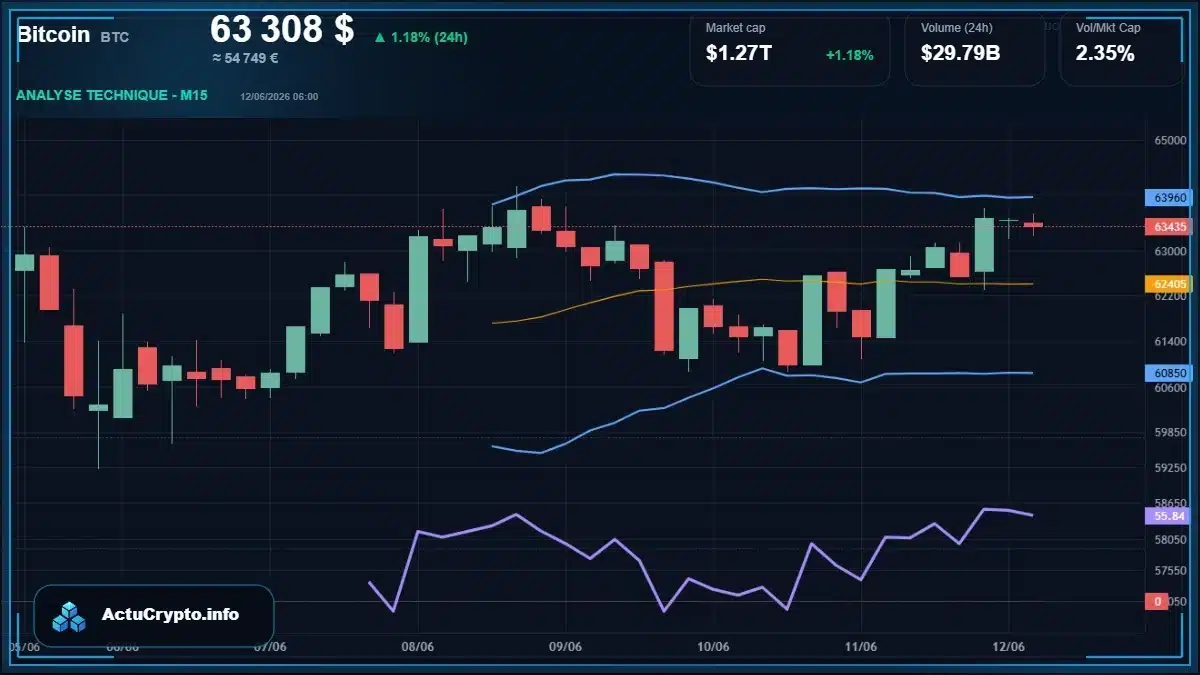Click the 62405 moving average tag
Image resolution: width=1200 pixels, height=675 pixels.
pos(1170,284)
